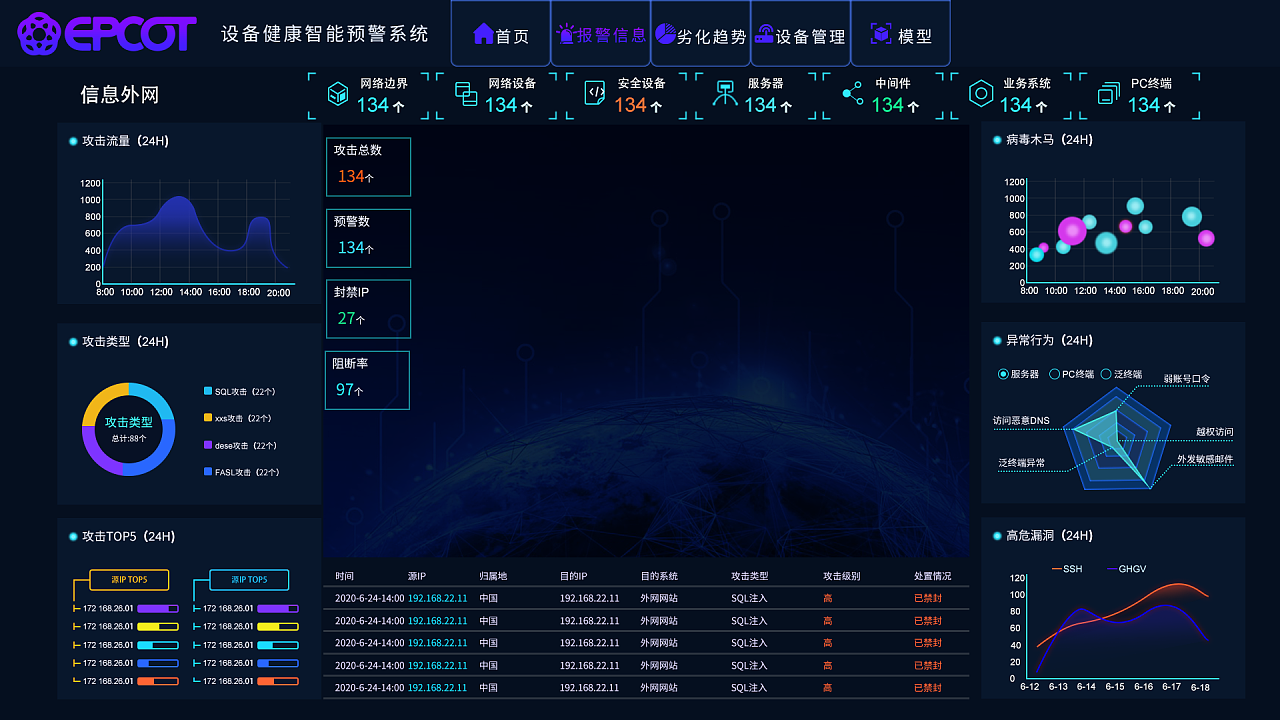The width and height of the screenshot is (1280, 720).
Task: Open the 阻断率 stat box
Action: [367, 380]
